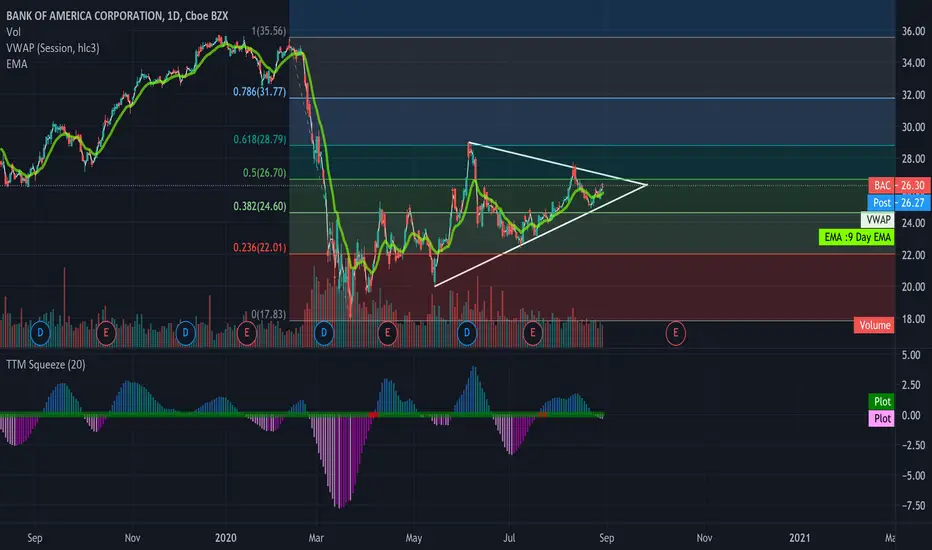Click the white VWAP scale label
Screen dimensions: 932x550
(878, 220)
